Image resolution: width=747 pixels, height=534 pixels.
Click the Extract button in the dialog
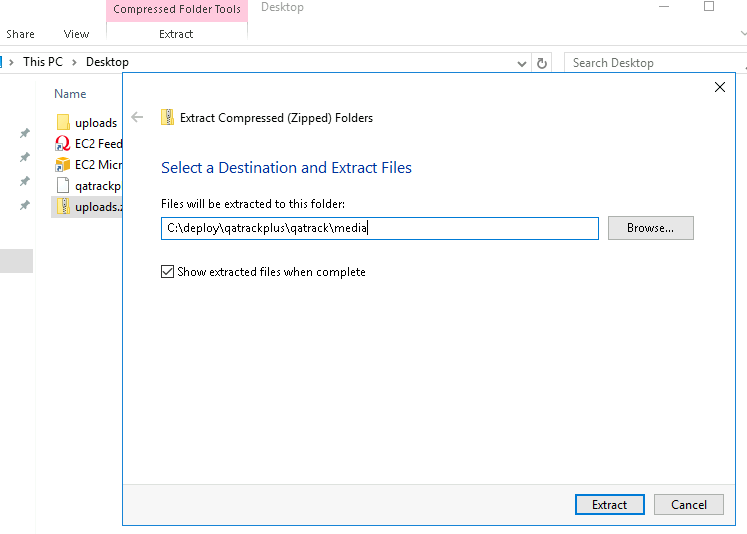click(x=609, y=504)
